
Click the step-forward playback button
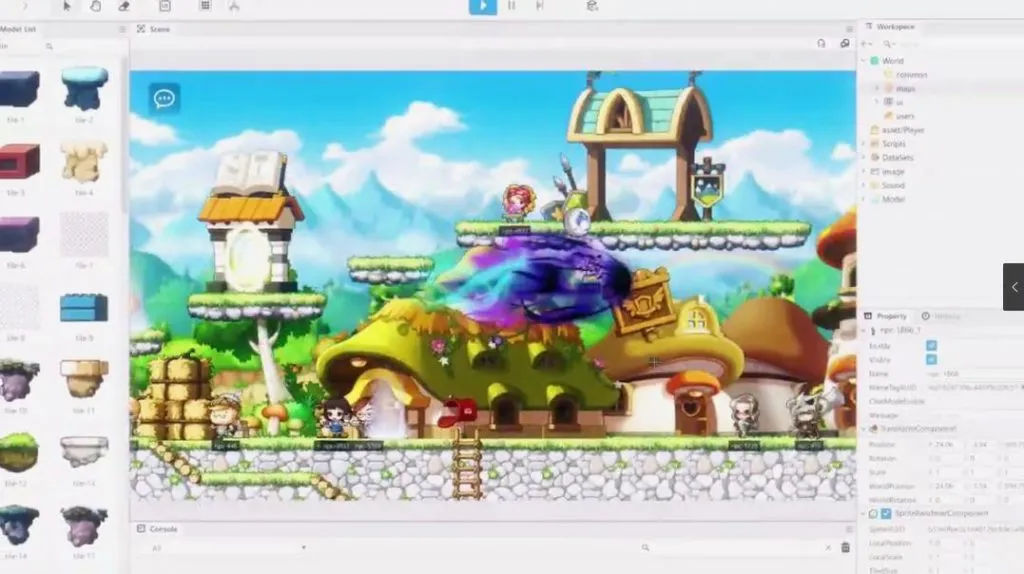[540, 6]
